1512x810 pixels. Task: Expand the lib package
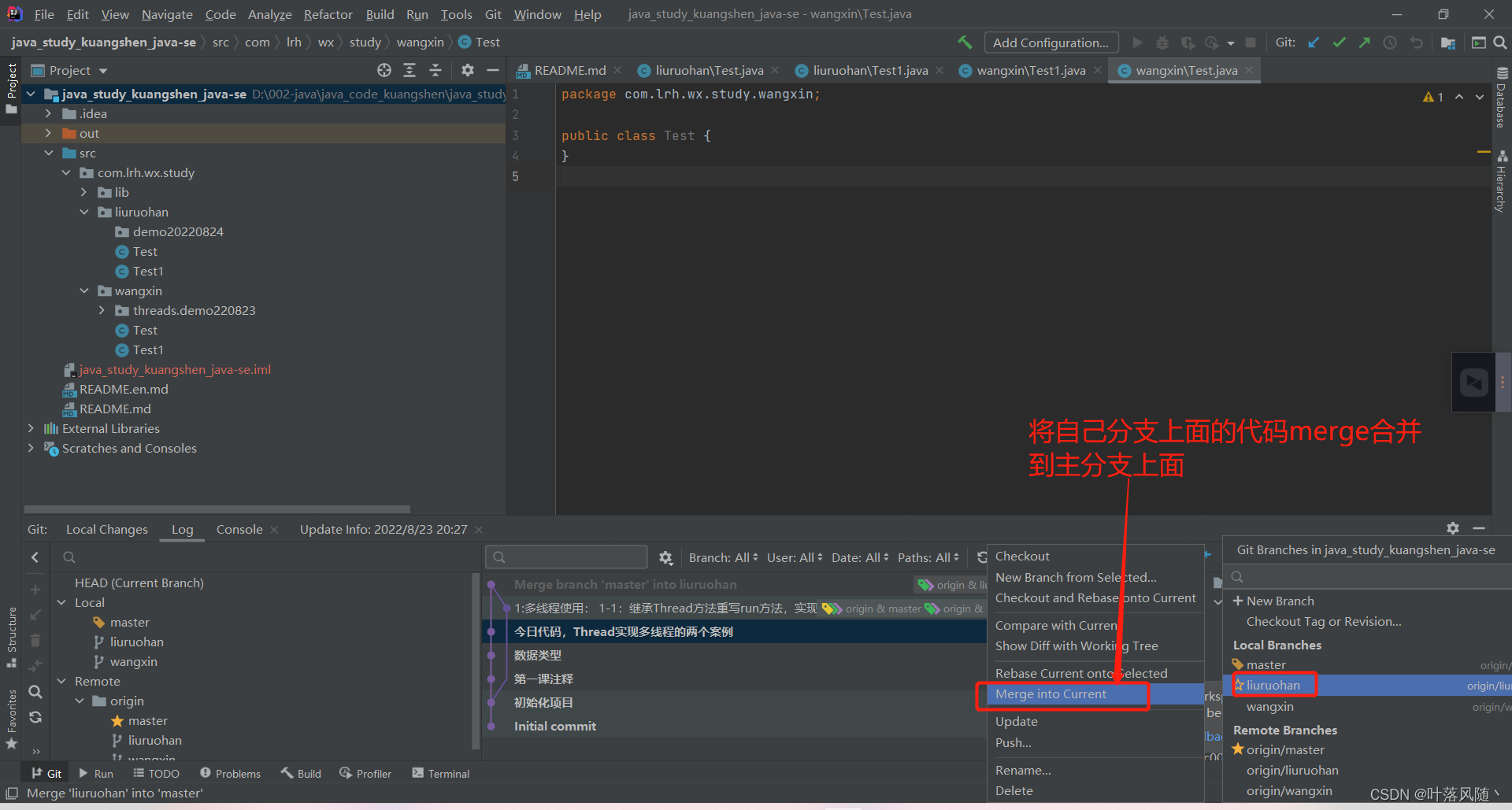tap(84, 192)
